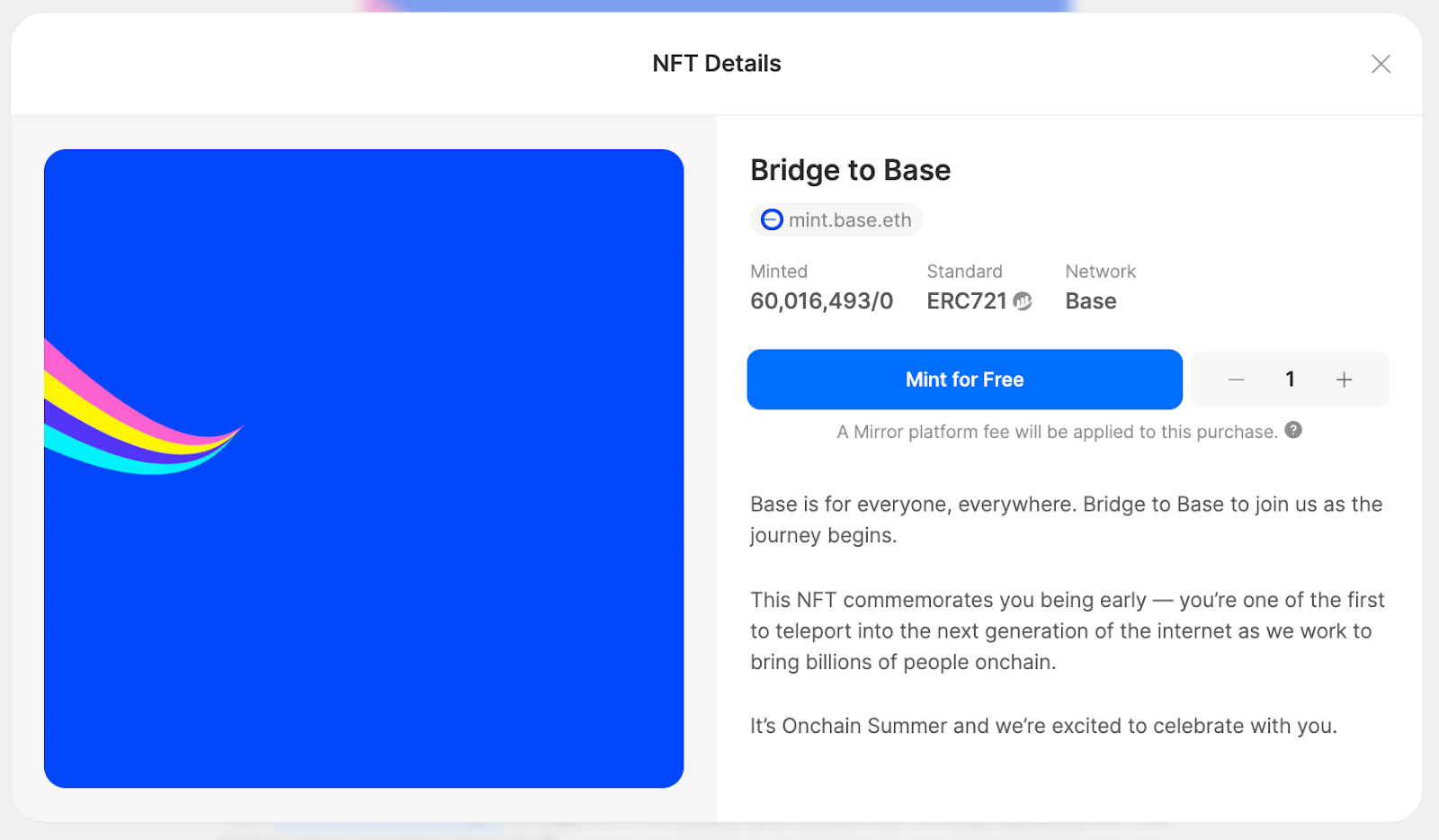Open the platform fee help question mark
Image resolution: width=1439 pixels, height=840 pixels.
[x=1293, y=430]
